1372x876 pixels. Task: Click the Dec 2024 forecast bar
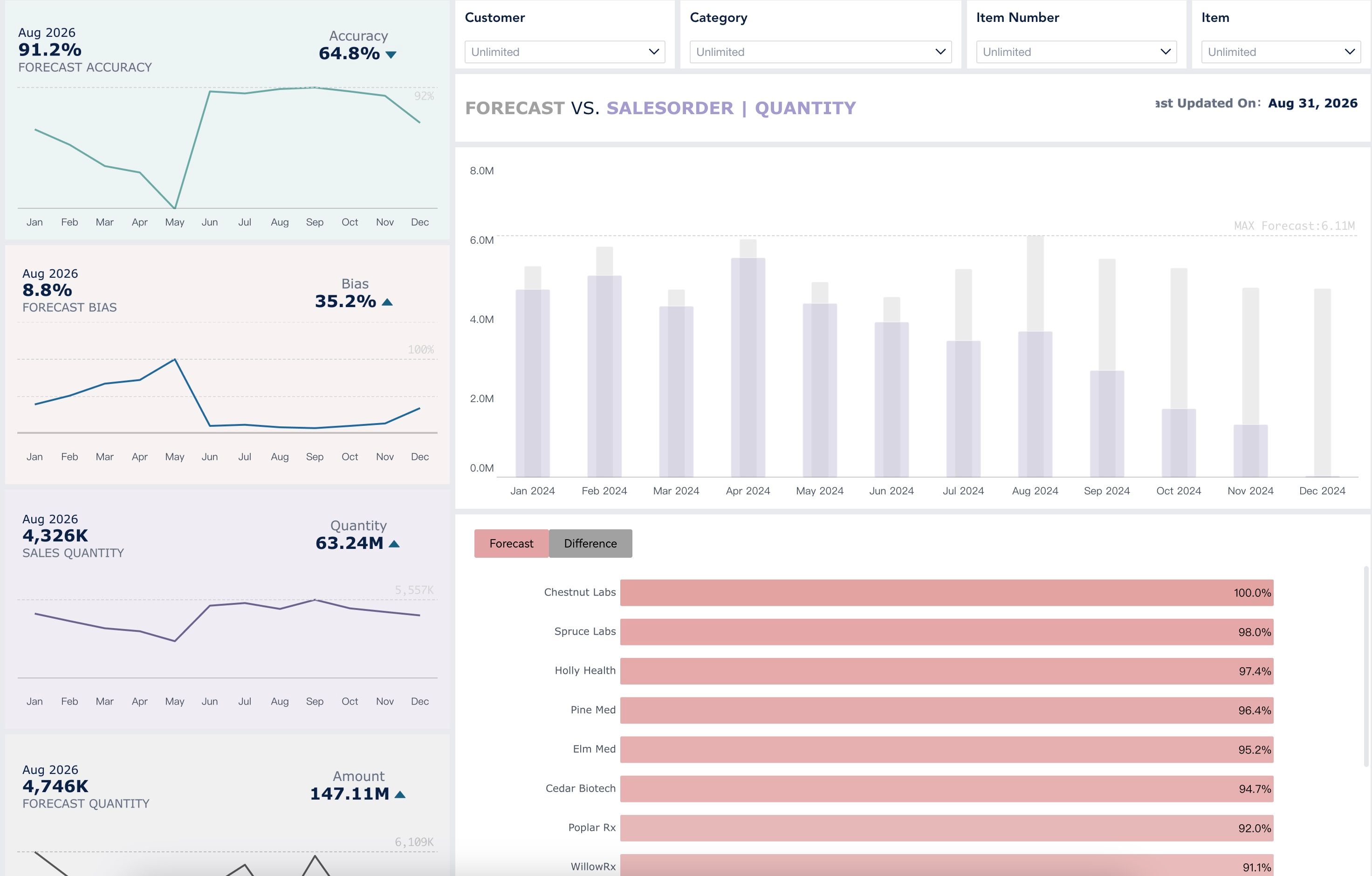coord(1323,383)
